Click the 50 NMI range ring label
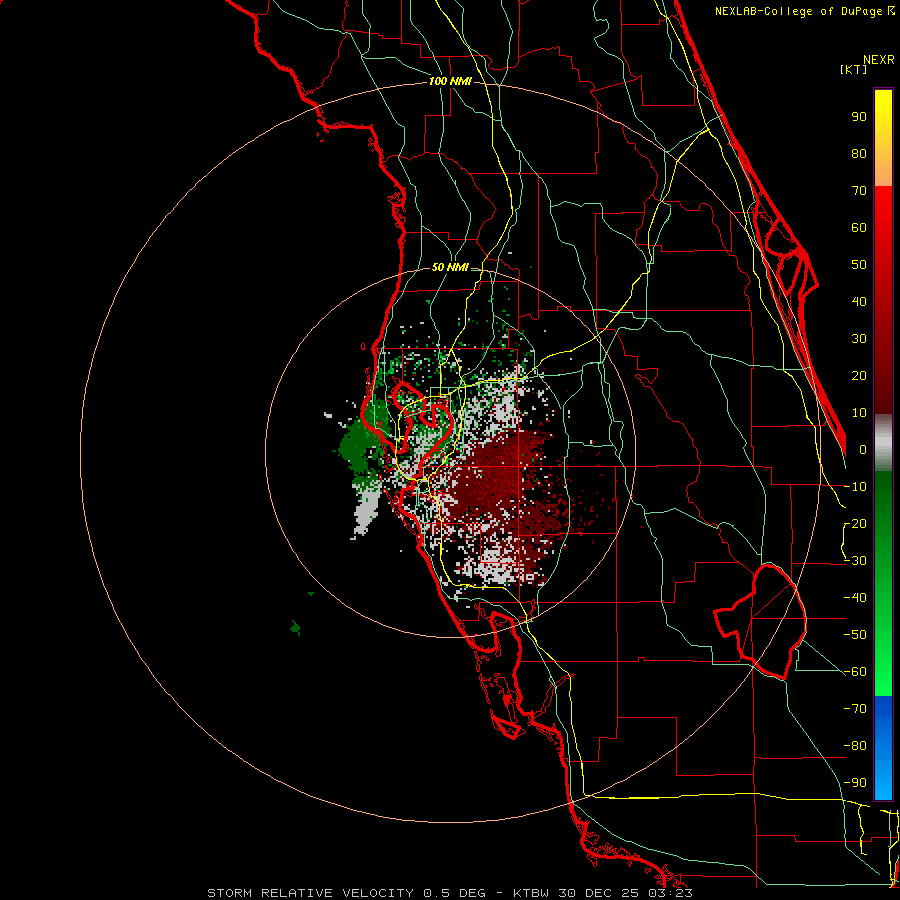Viewport: 900px width, 900px height. tap(450, 267)
